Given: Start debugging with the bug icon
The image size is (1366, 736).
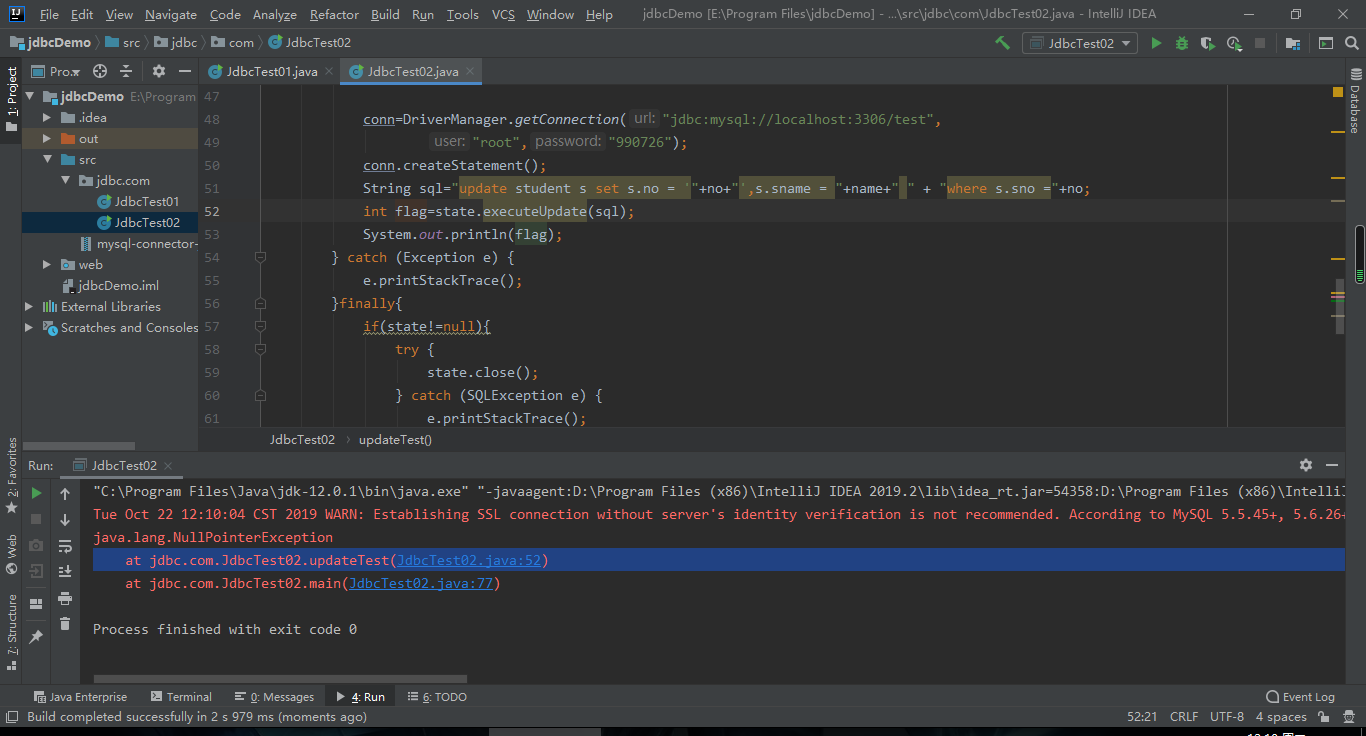Looking at the screenshot, I should [1182, 43].
